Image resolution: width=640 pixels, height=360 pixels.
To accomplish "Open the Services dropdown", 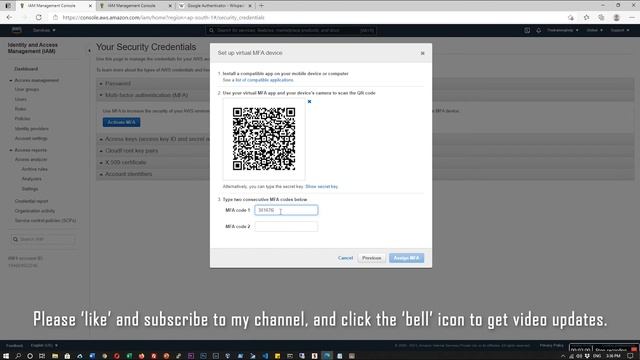I will [x=44, y=30].
